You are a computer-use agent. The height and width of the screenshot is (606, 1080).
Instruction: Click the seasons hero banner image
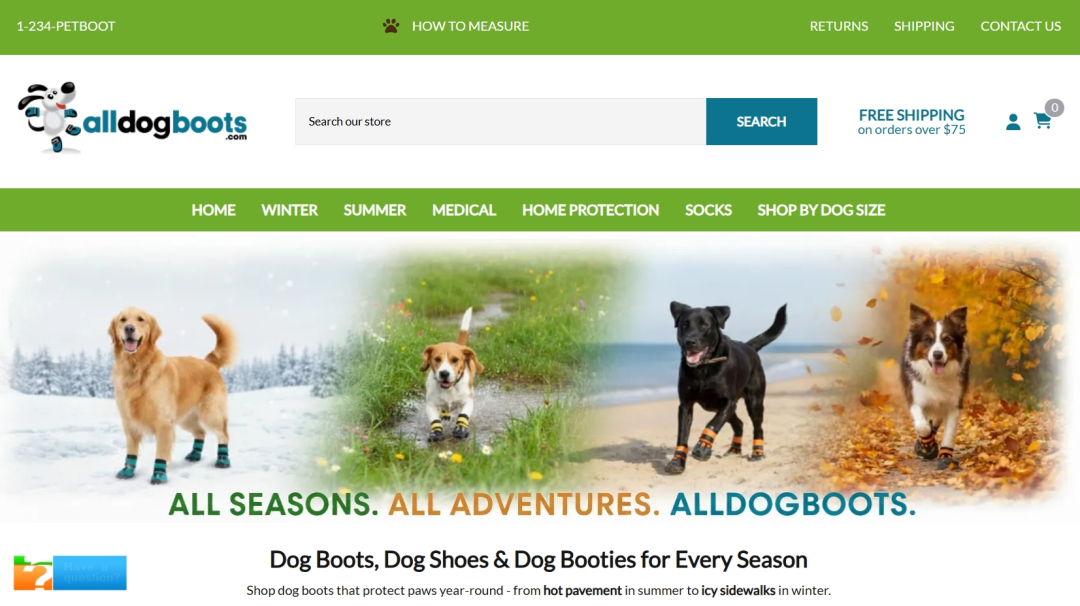(x=540, y=377)
